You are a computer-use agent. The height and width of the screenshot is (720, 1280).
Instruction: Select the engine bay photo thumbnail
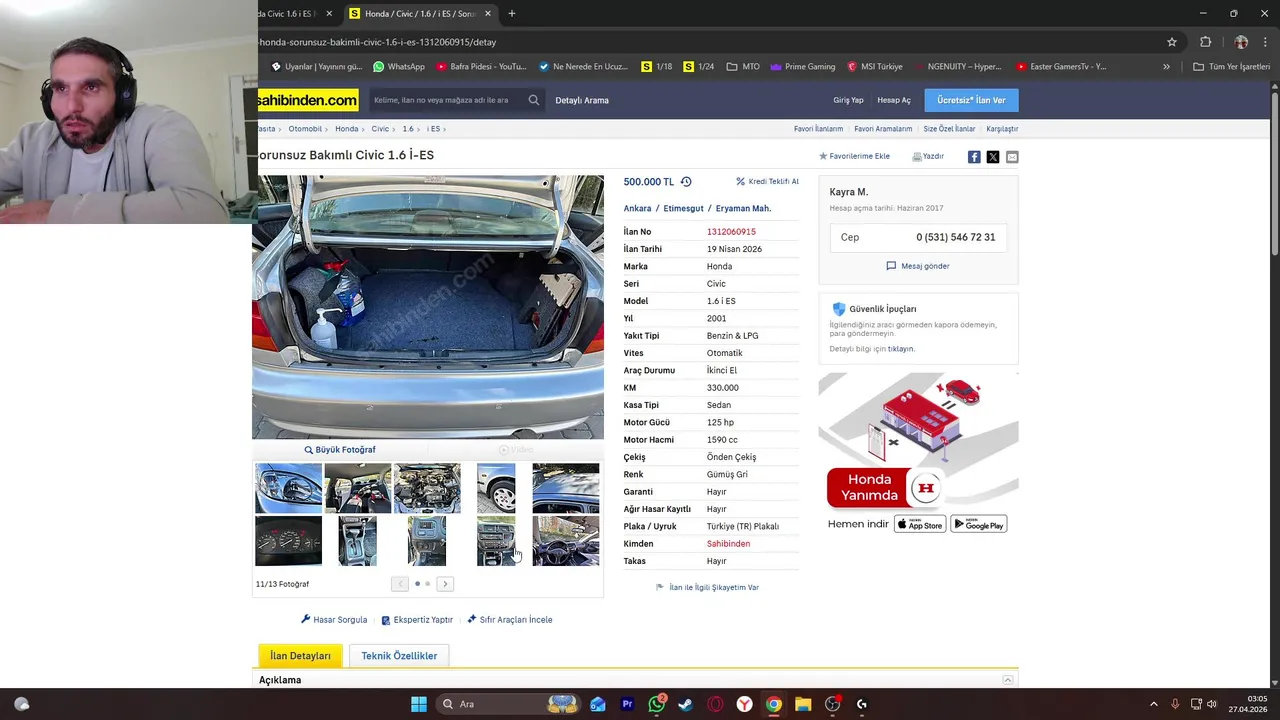click(x=427, y=488)
